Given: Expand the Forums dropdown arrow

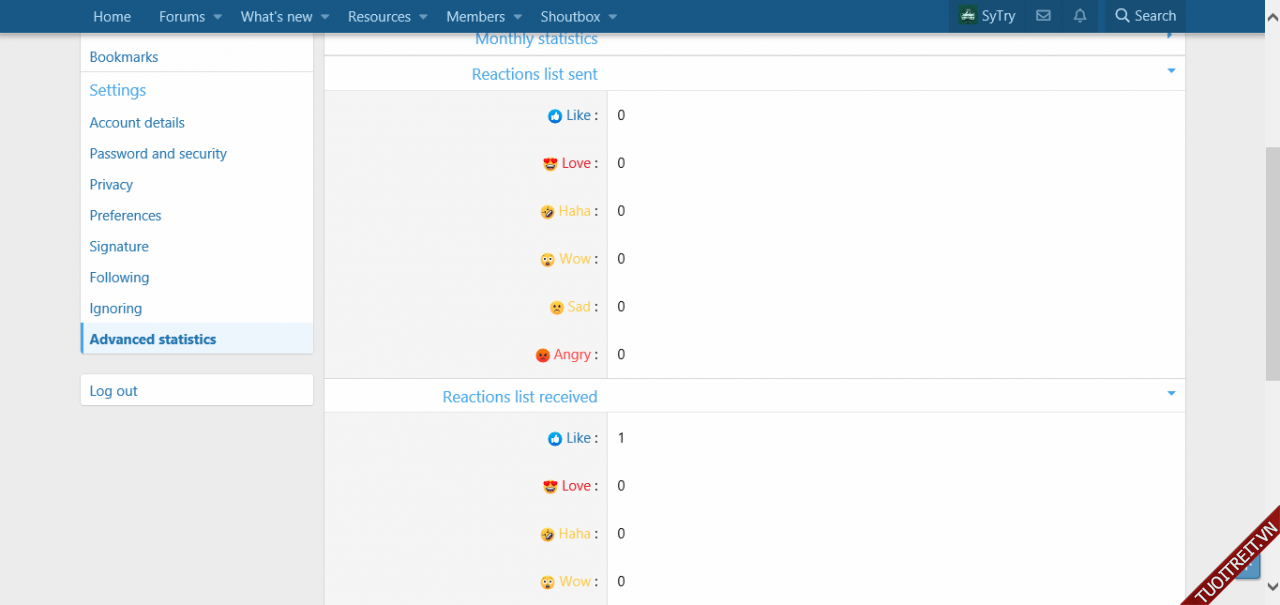Looking at the screenshot, I should pos(217,17).
